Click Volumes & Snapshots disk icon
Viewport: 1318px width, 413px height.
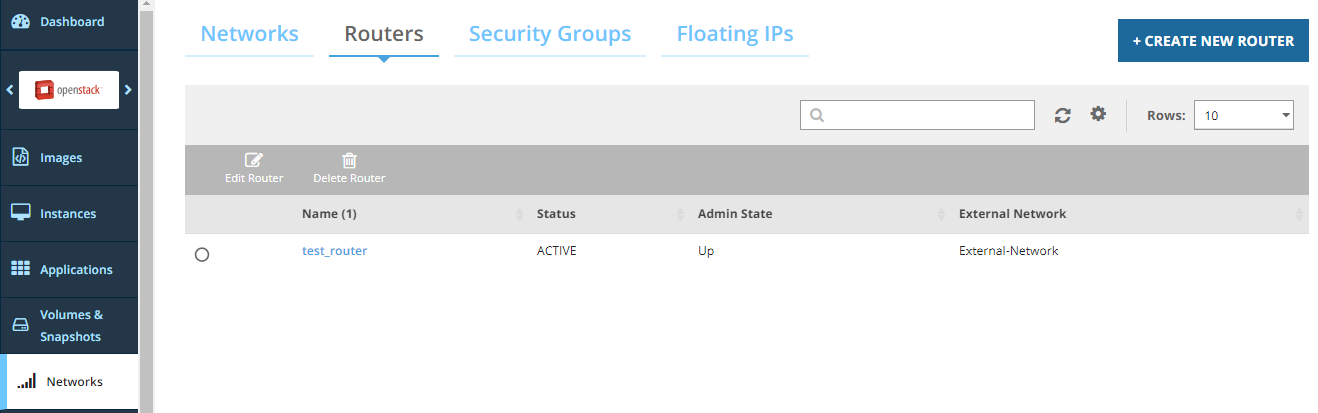(20, 325)
